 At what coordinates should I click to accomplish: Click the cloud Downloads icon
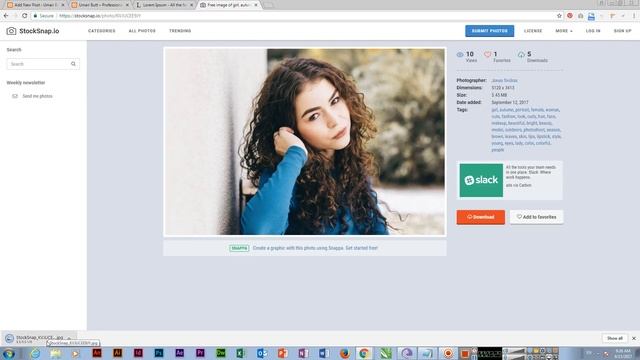[521, 54]
